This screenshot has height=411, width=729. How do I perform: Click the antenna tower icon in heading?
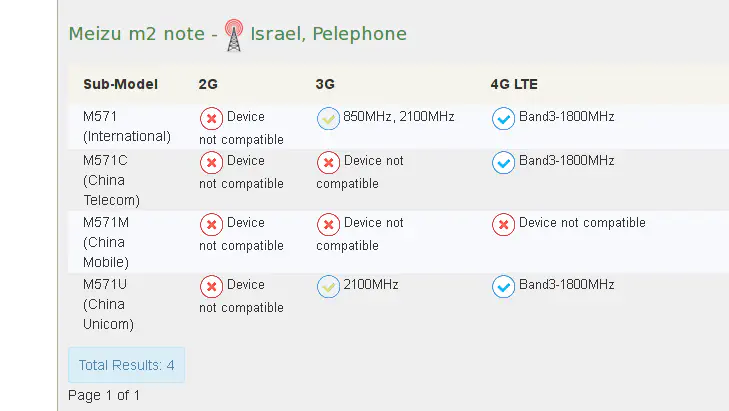tap(234, 36)
